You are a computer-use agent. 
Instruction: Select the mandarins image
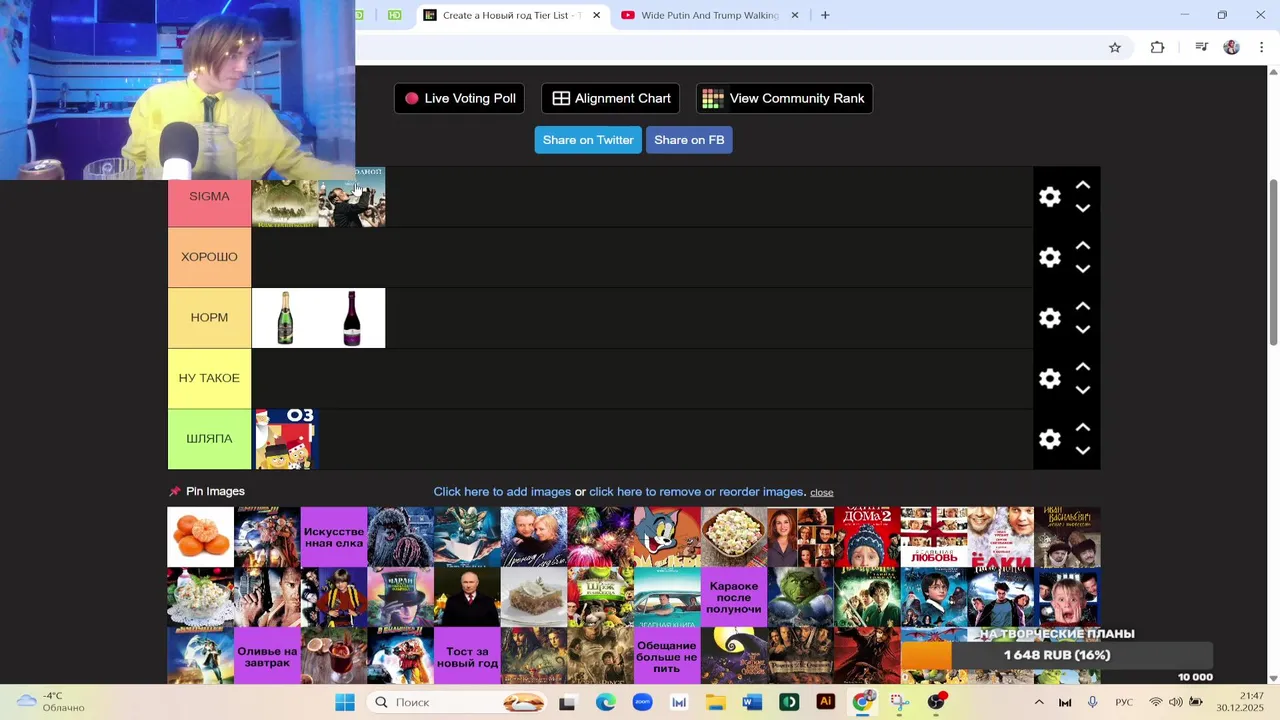point(200,537)
